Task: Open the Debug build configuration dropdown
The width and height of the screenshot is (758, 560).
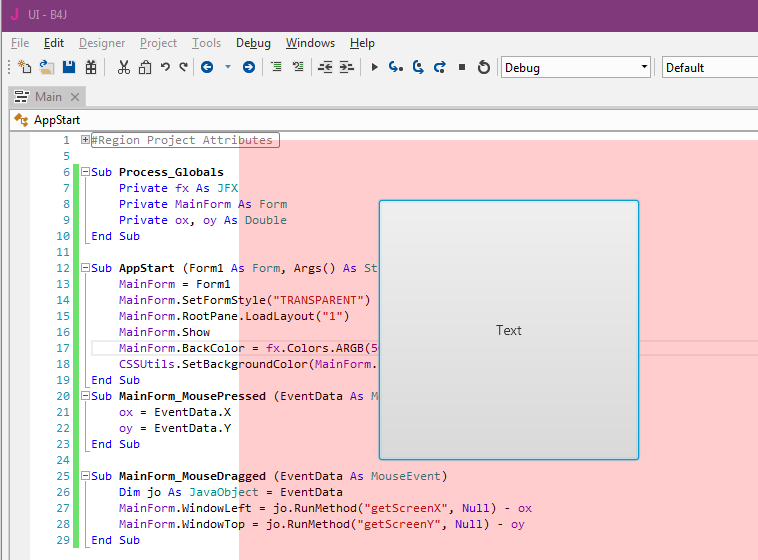Action: coord(576,67)
